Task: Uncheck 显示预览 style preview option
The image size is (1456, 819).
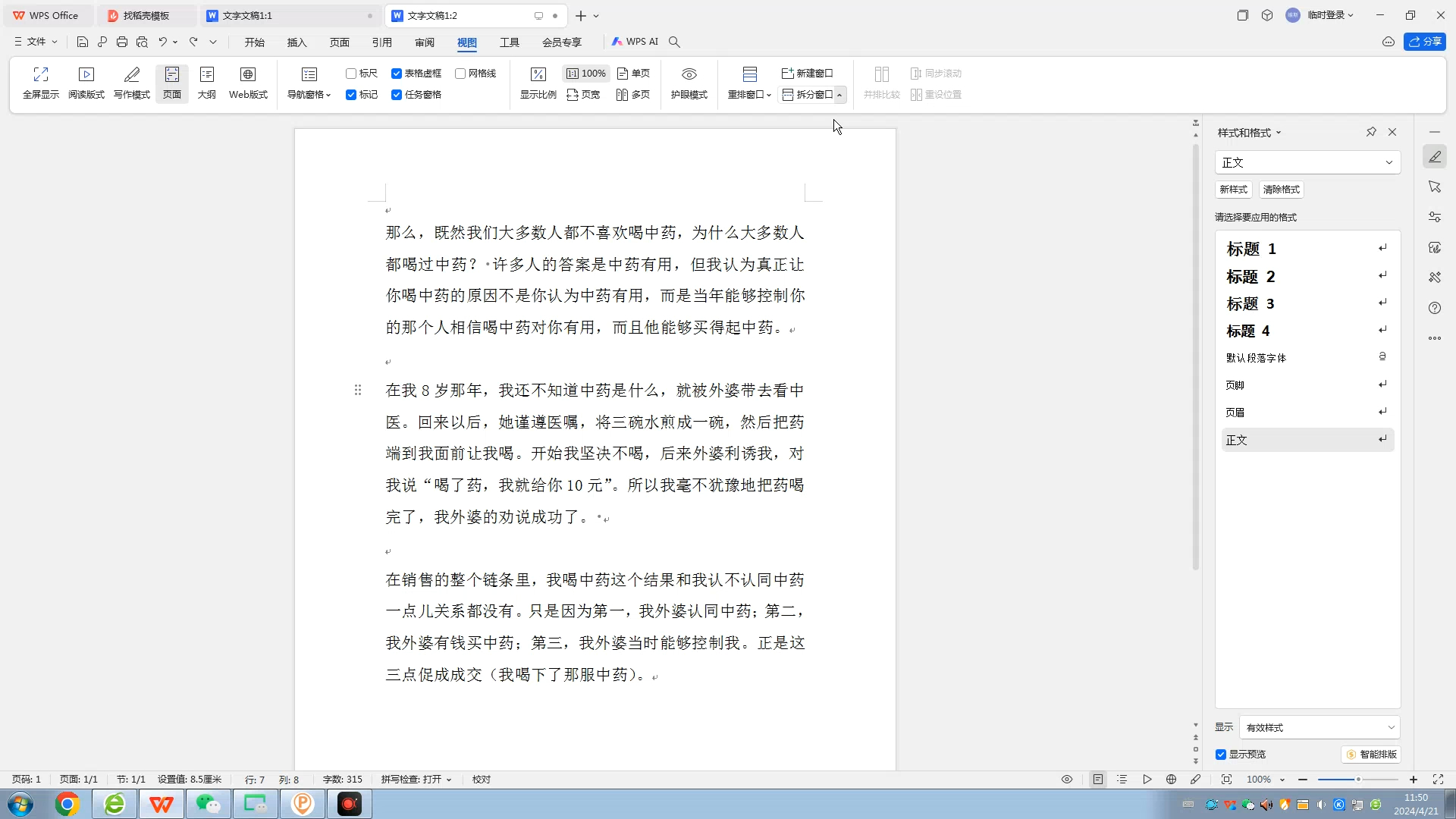Action: point(1221,755)
